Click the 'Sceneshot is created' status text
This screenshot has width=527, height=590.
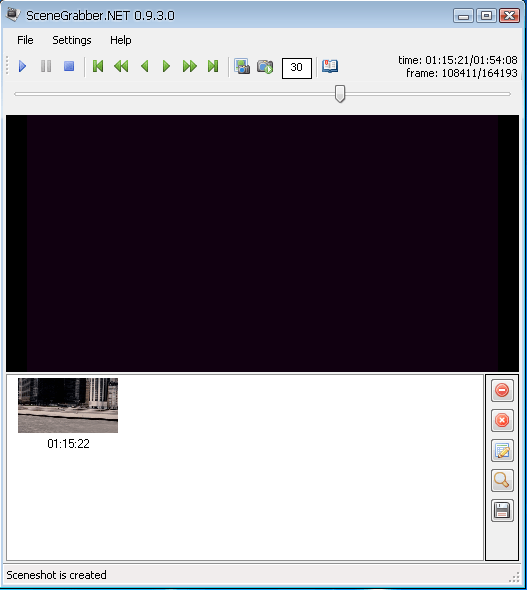click(x=56, y=575)
